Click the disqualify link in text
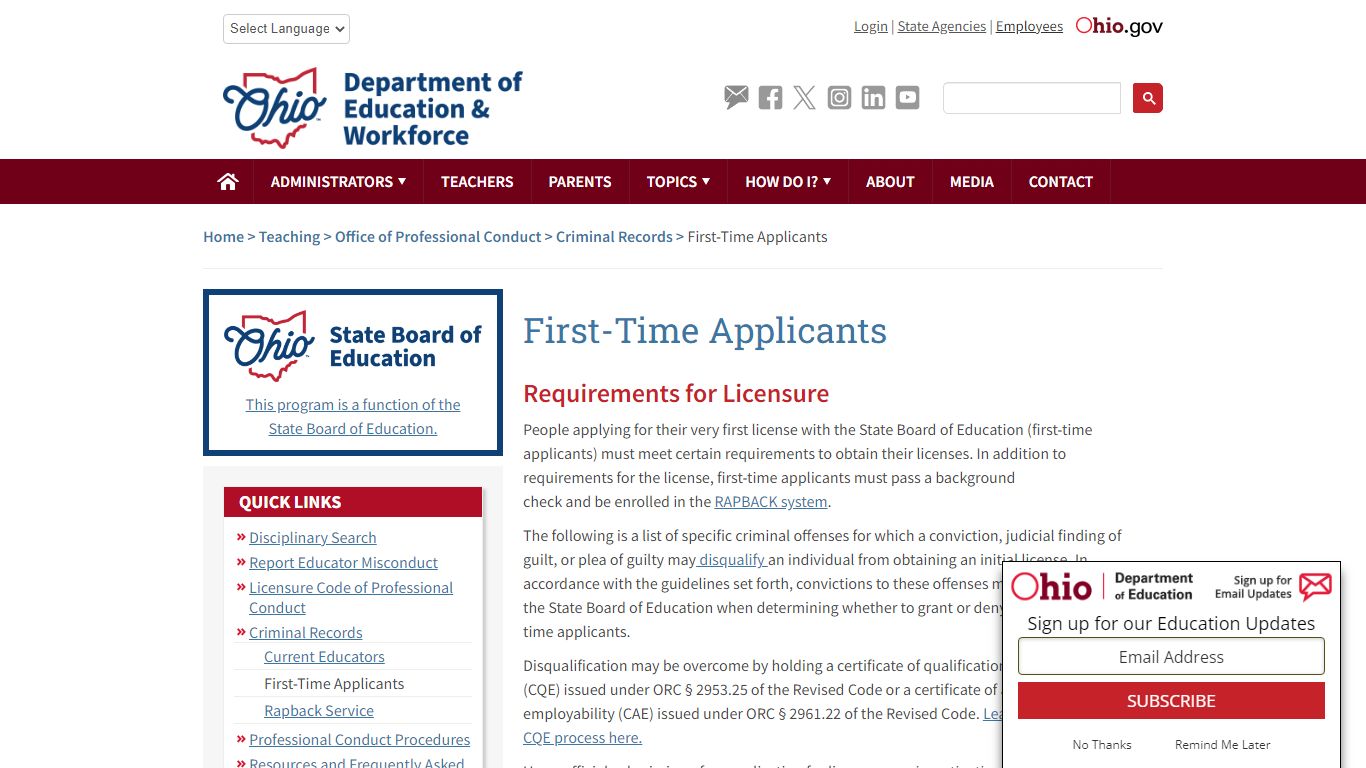This screenshot has width=1366, height=768. pyautogui.click(x=731, y=560)
